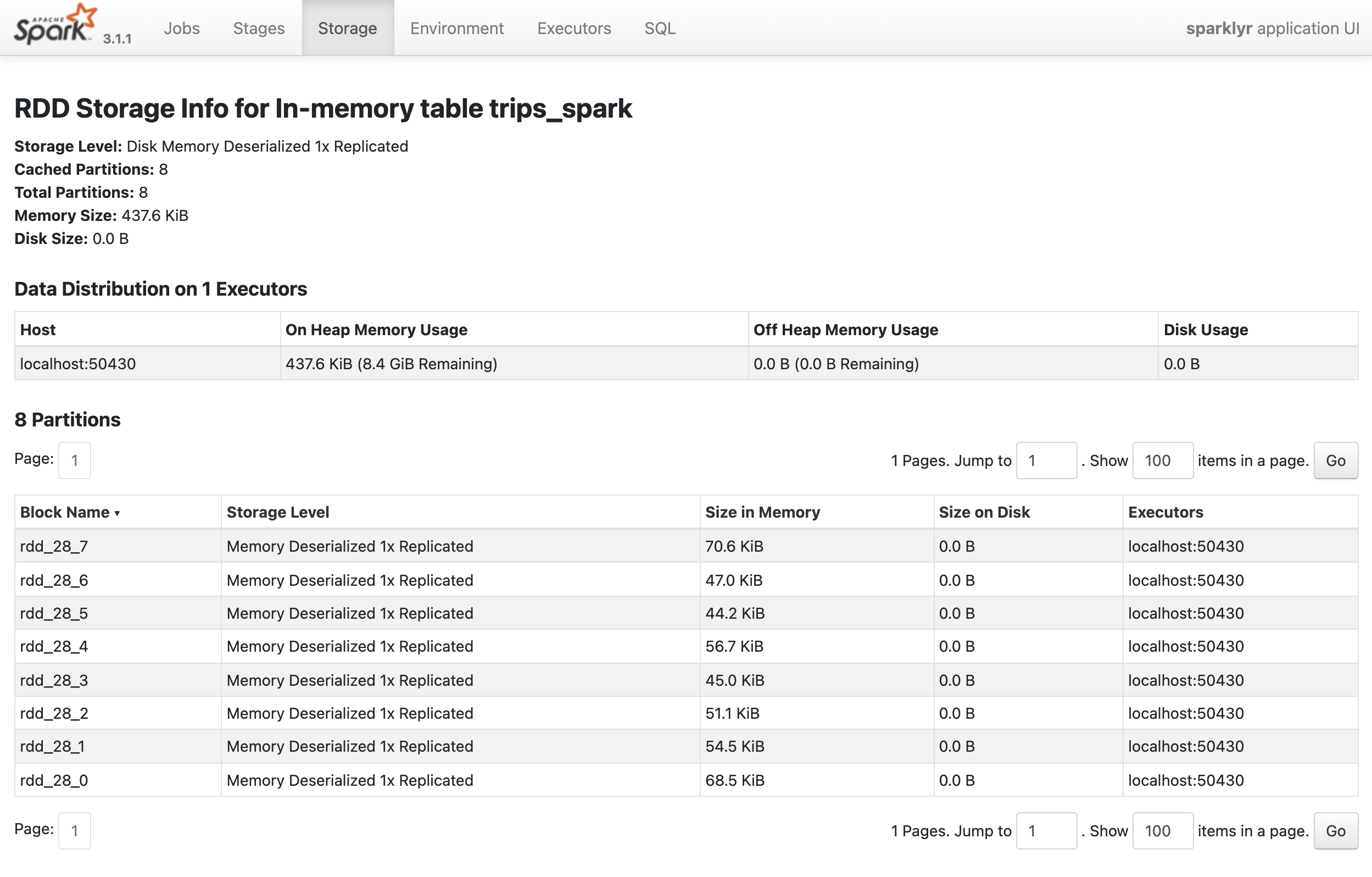Click bottom items-per-page field showing 100

pyautogui.click(x=1162, y=831)
